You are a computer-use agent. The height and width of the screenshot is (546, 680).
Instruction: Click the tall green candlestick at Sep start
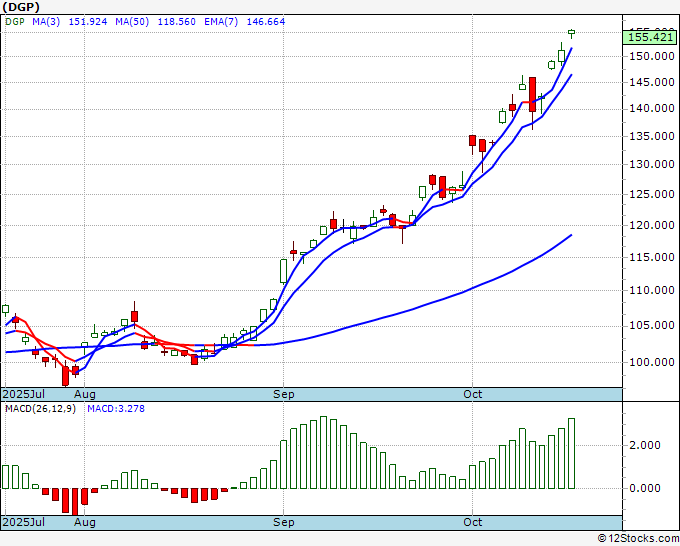click(284, 271)
